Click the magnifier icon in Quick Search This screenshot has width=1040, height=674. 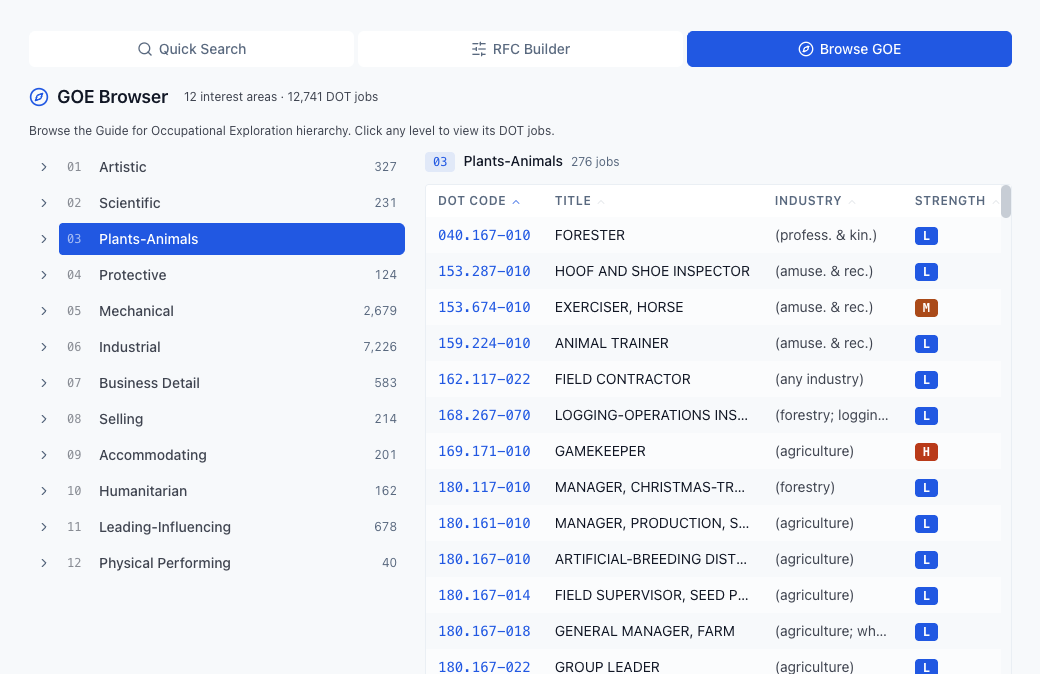[x=145, y=49]
